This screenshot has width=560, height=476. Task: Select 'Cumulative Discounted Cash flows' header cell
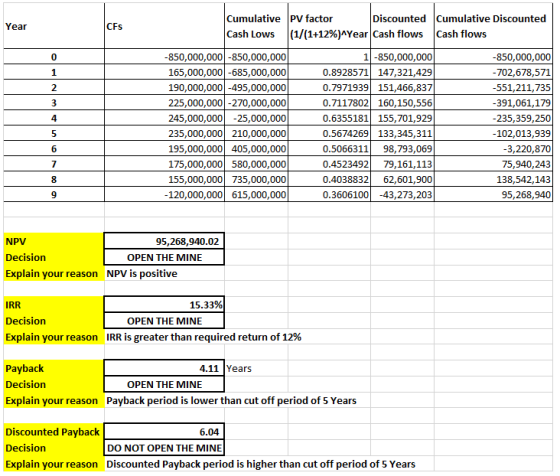pyautogui.click(x=494, y=26)
